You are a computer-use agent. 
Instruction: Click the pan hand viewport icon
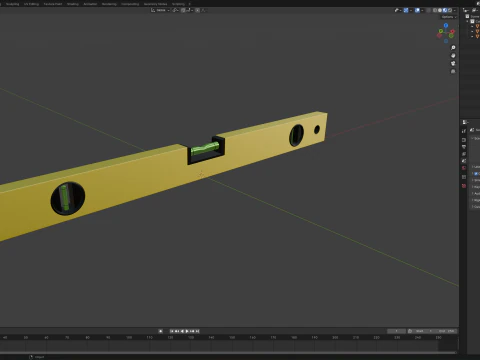(453, 56)
